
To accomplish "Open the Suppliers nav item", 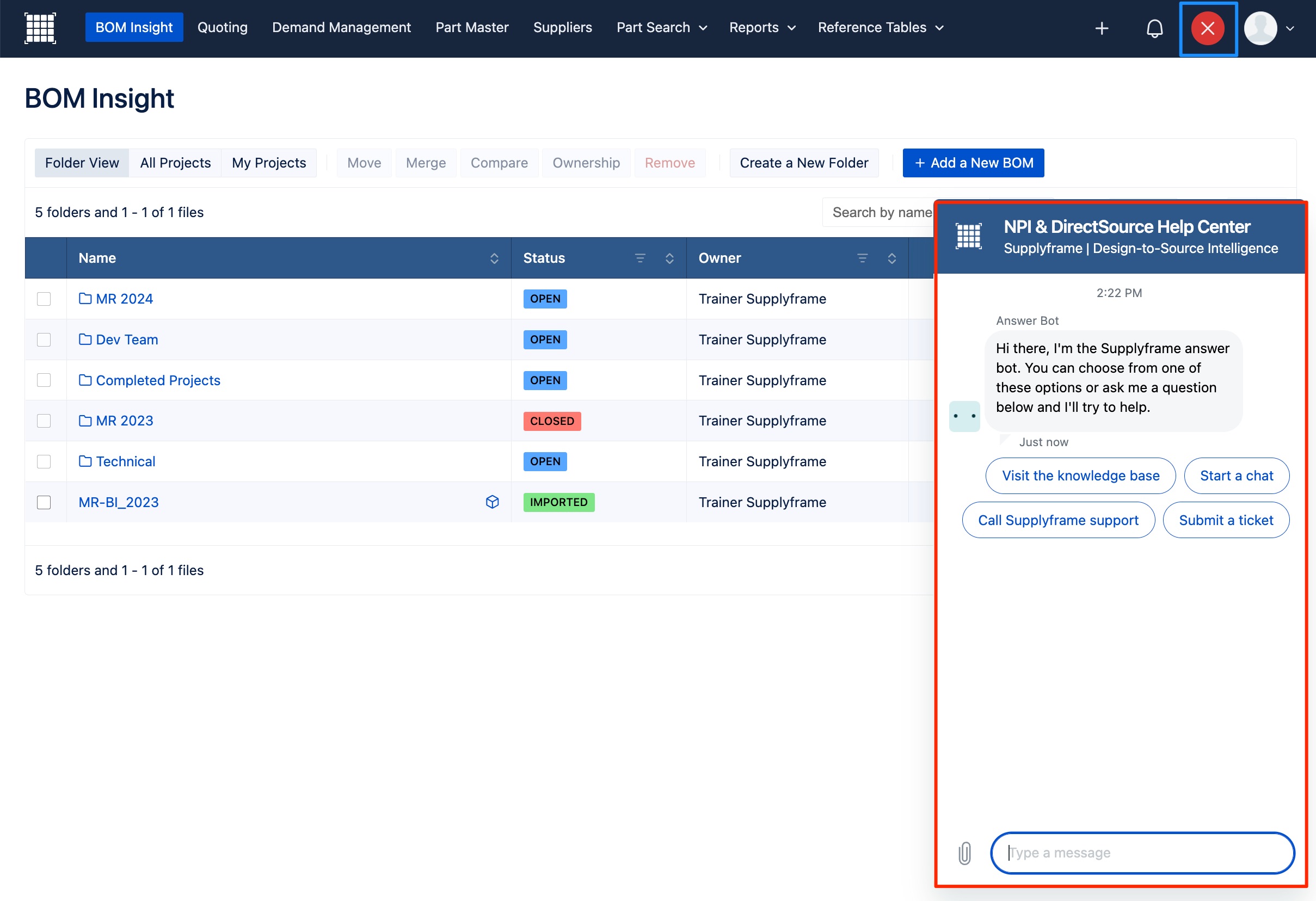I will coord(562,28).
